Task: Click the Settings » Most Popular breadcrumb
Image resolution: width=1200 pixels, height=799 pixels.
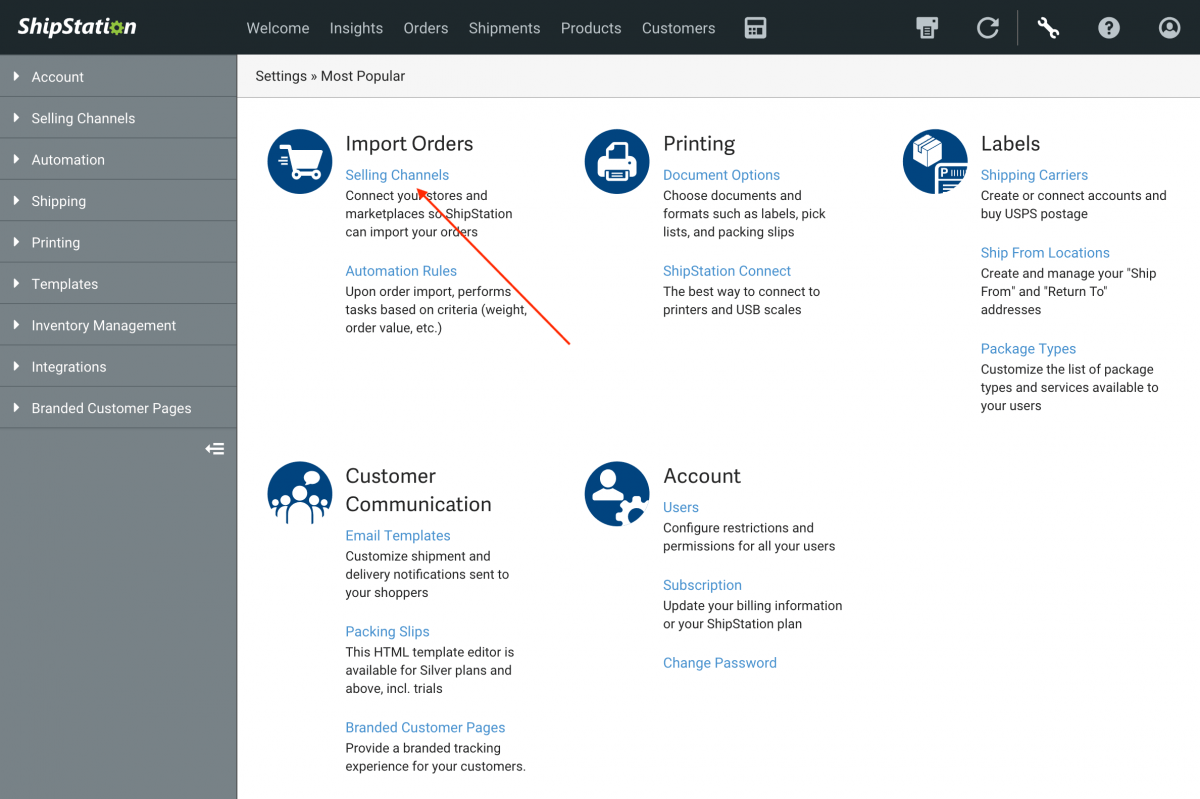Action: tap(330, 76)
